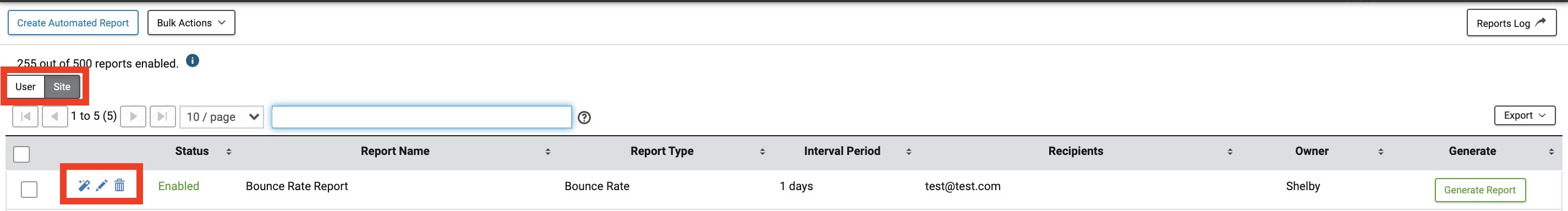Delete Bounce Rate Report using trash icon
The image size is (1568, 211).
click(119, 186)
